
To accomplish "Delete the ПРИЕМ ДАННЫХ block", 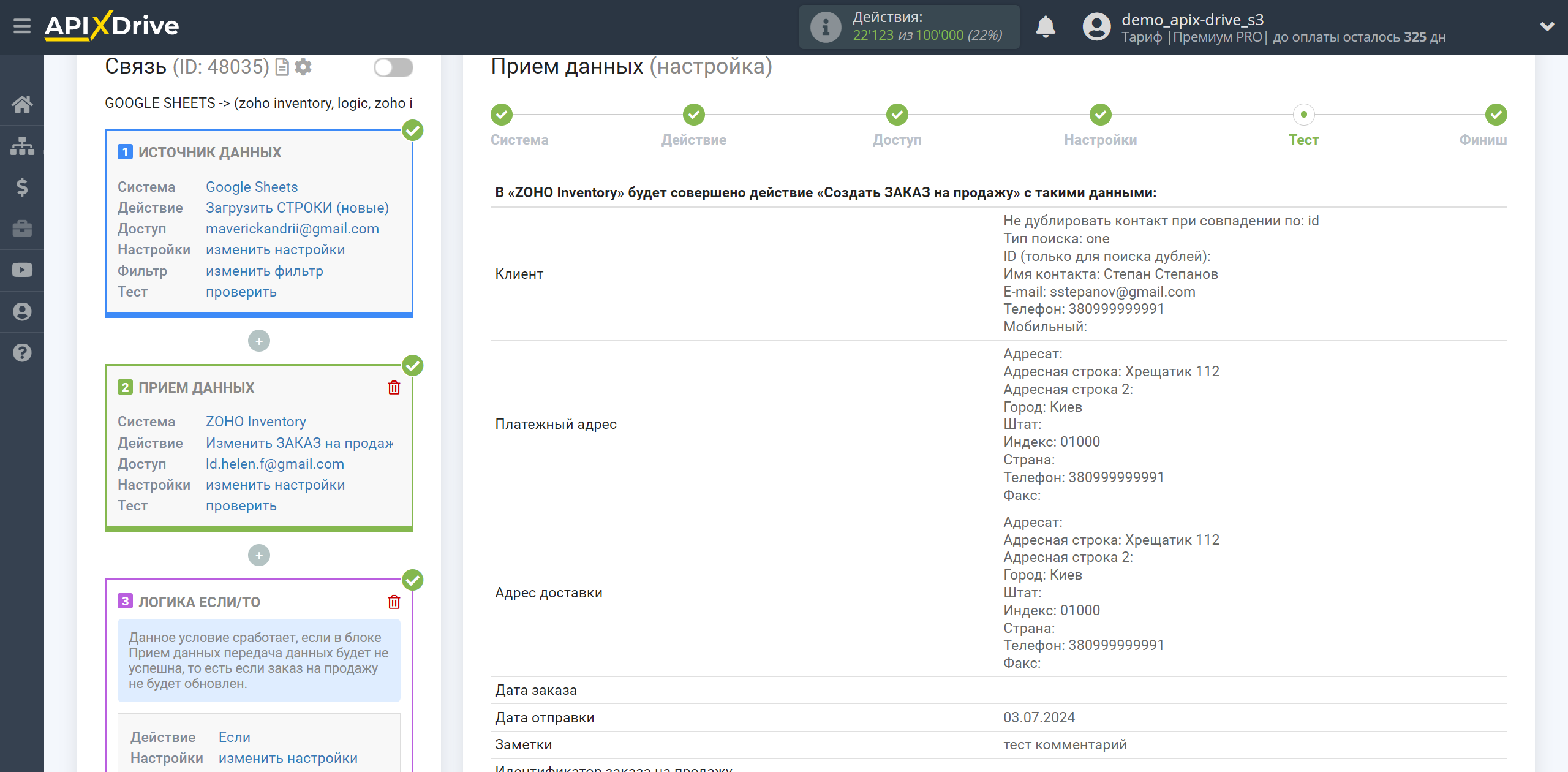I will pos(394,387).
